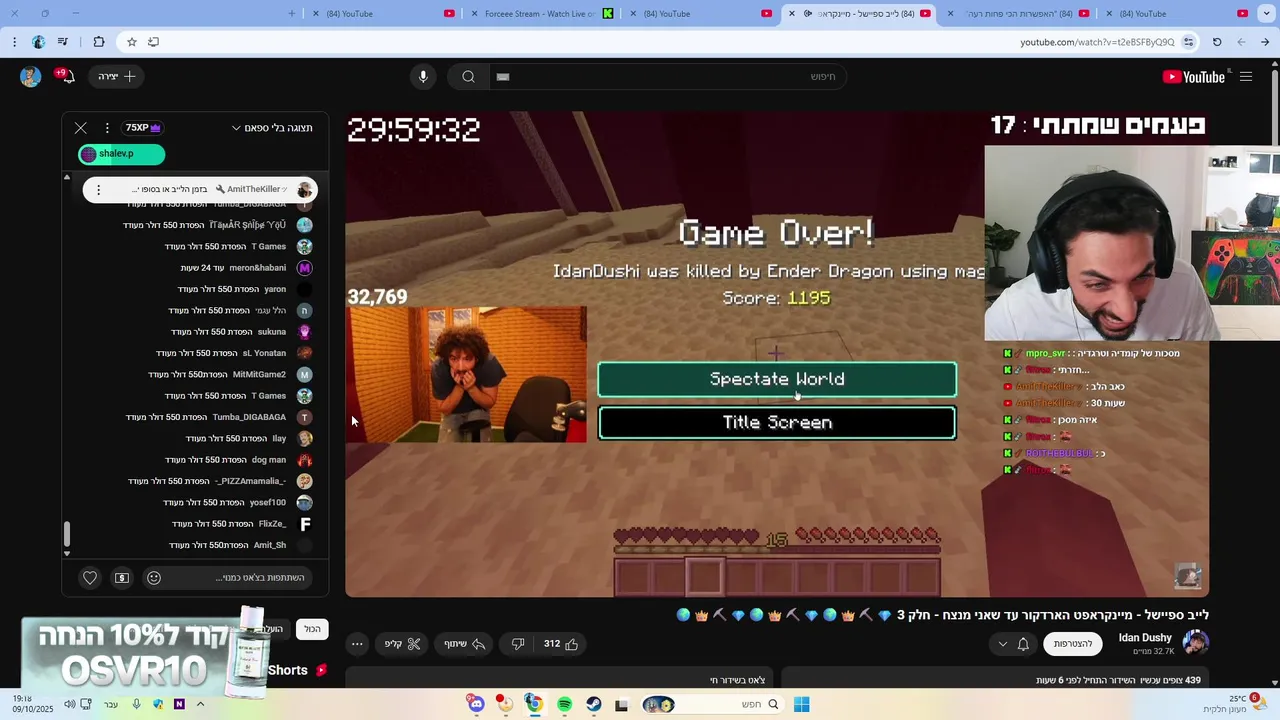
Task: Click the shalev.p highlighted chip
Action: tap(121, 154)
